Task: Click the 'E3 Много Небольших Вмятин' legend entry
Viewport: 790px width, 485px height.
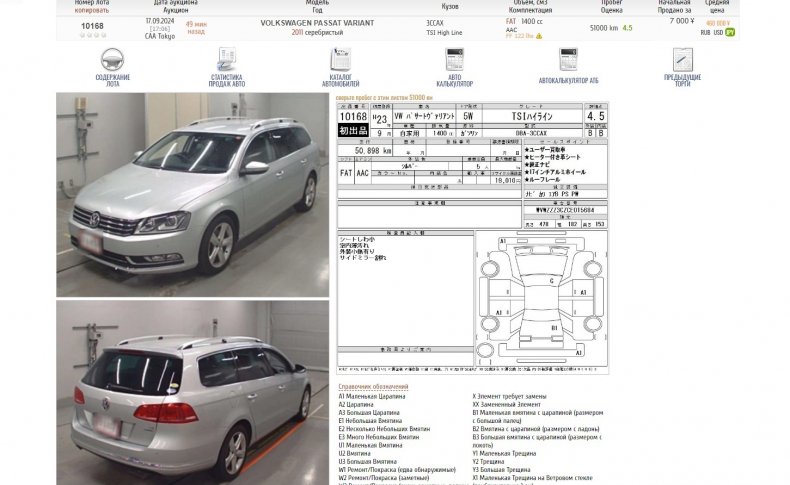Action: pos(378,437)
